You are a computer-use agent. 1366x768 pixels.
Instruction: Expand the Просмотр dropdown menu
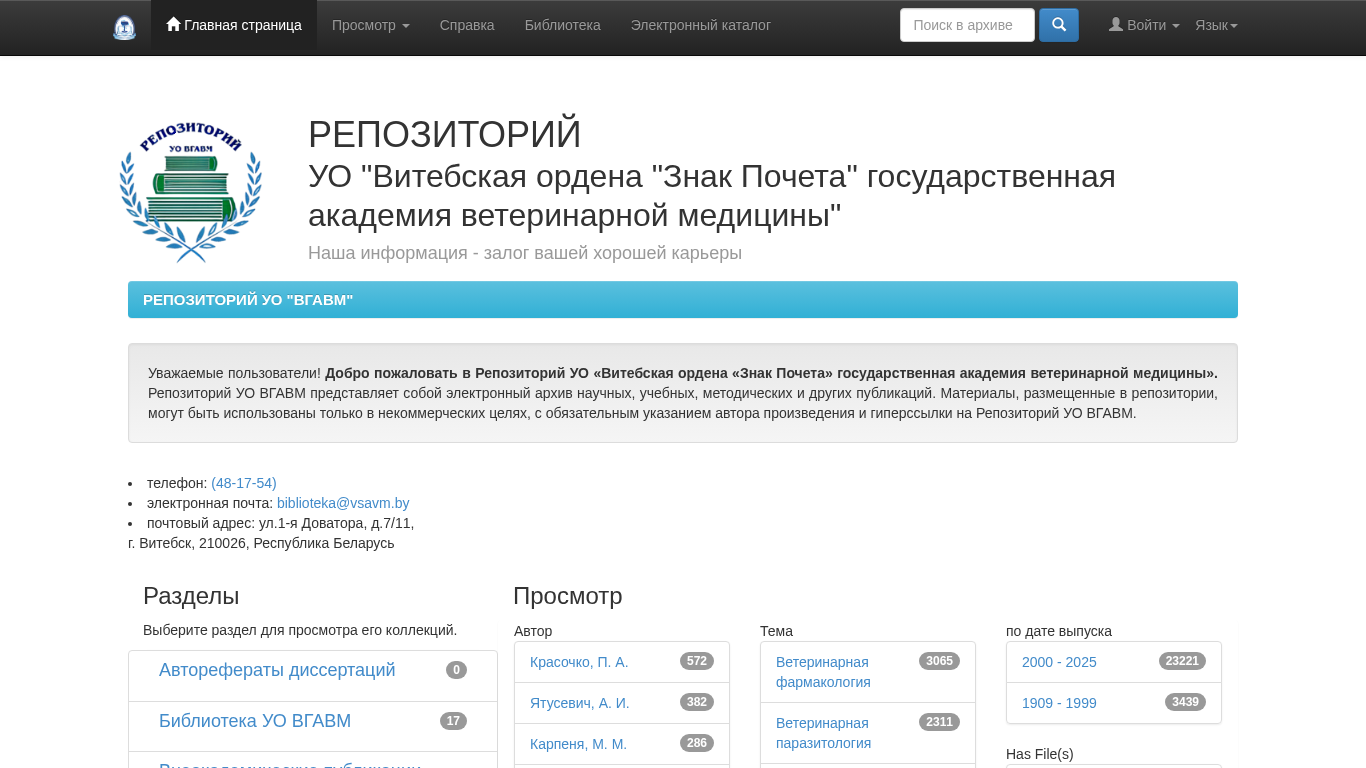point(370,25)
